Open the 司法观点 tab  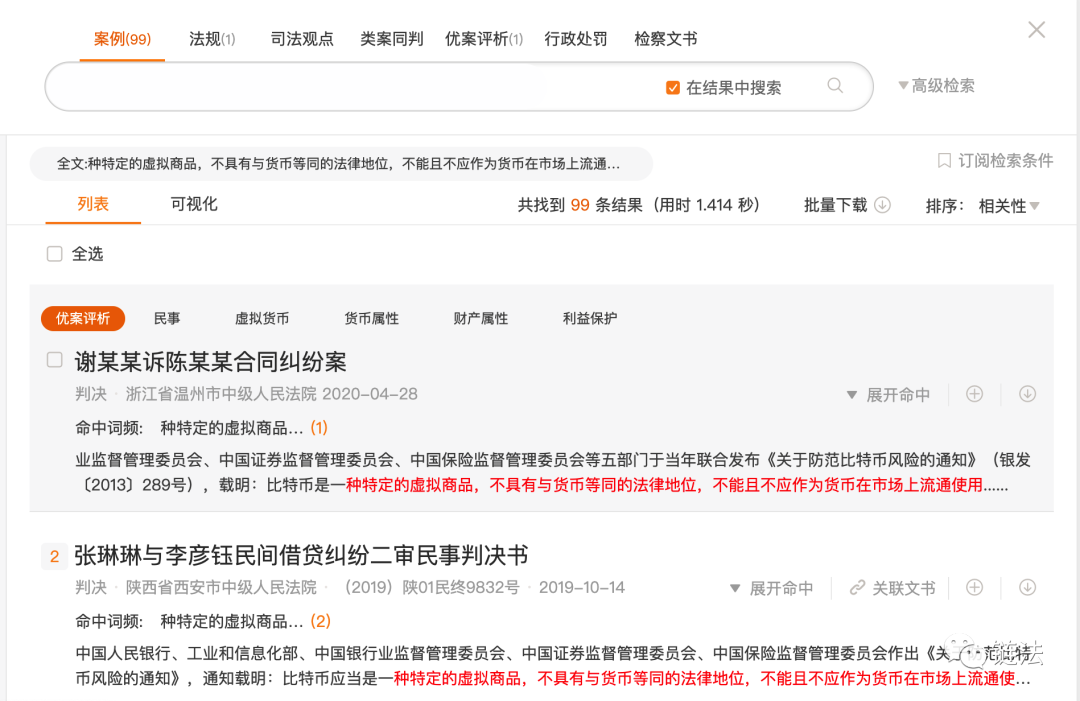(302, 39)
